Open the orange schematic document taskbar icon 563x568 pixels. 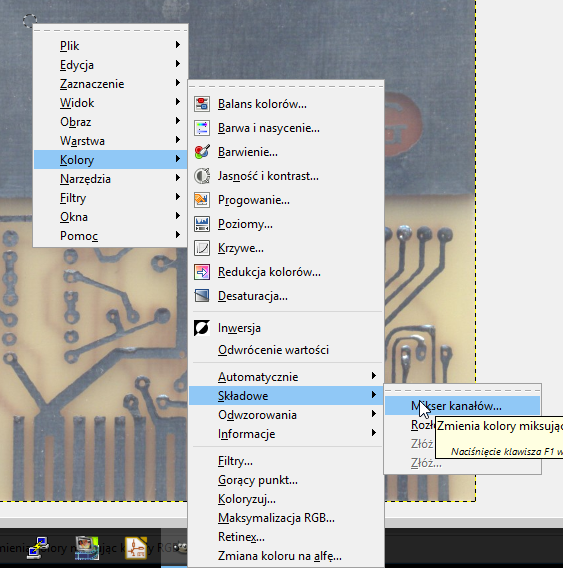click(136, 548)
